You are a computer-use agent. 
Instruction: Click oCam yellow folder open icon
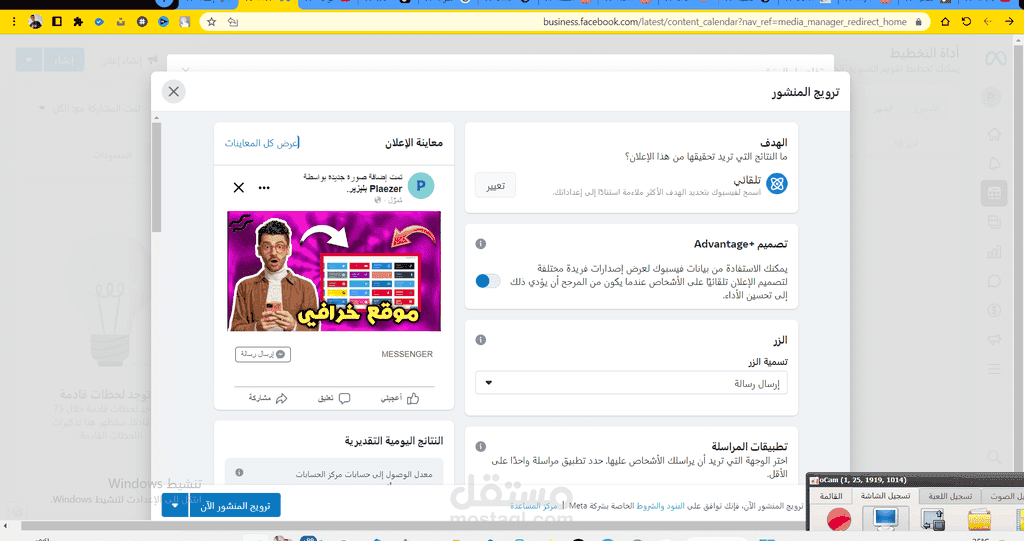pos(979,520)
